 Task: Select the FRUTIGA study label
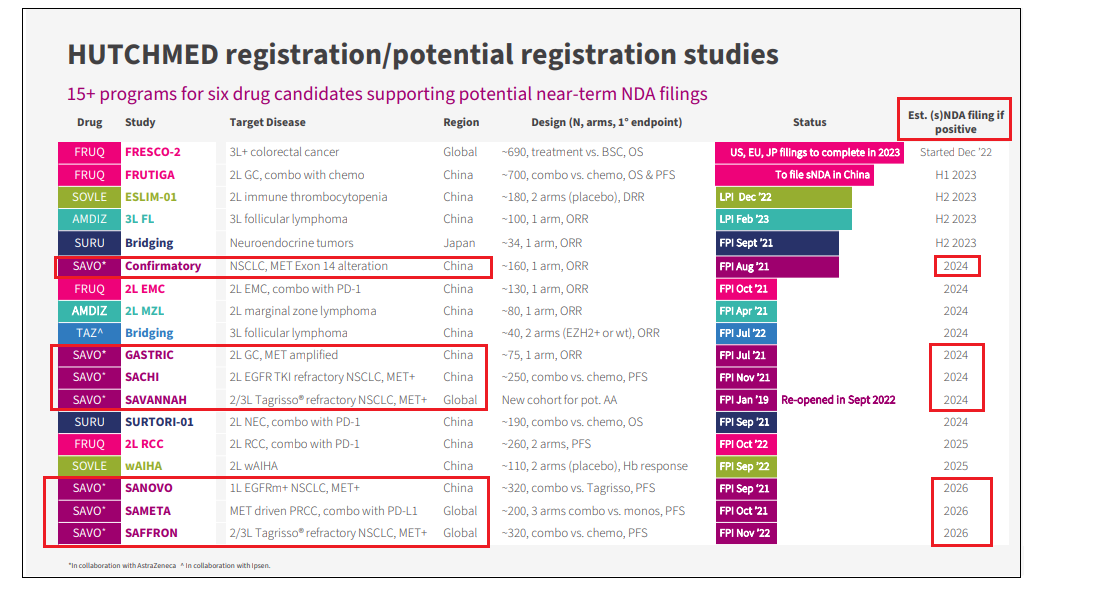150,175
